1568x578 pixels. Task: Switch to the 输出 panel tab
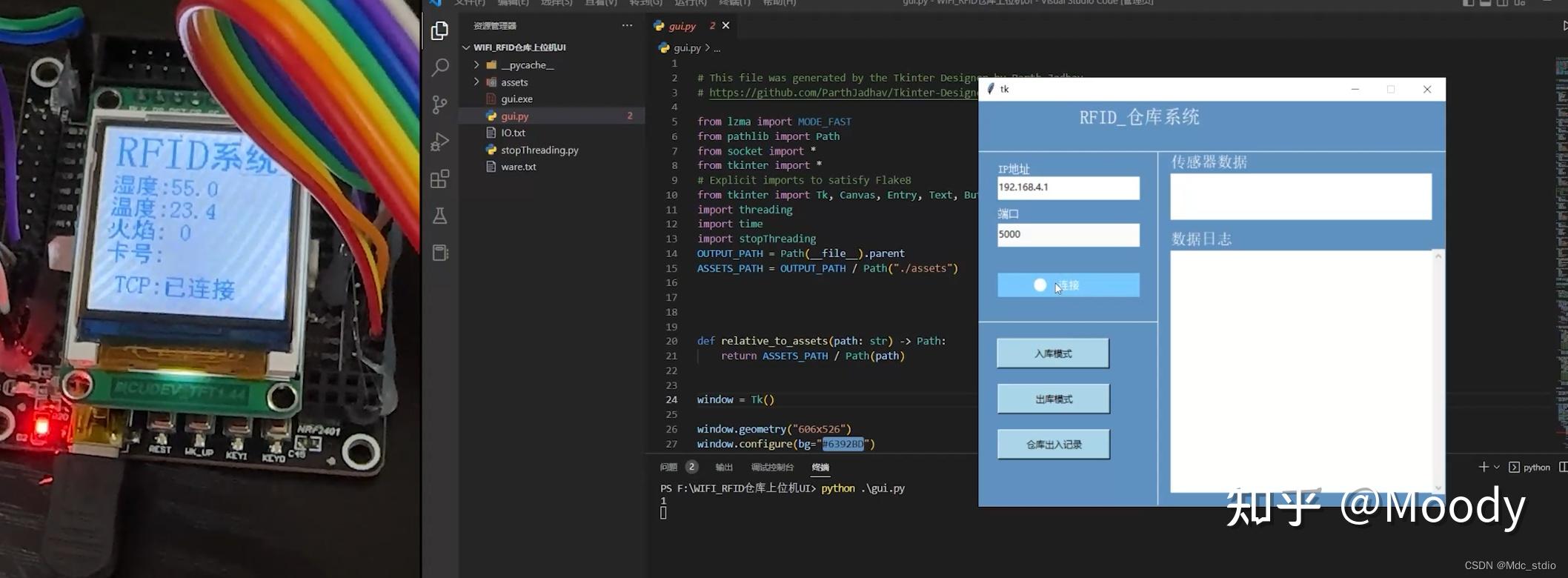724,467
